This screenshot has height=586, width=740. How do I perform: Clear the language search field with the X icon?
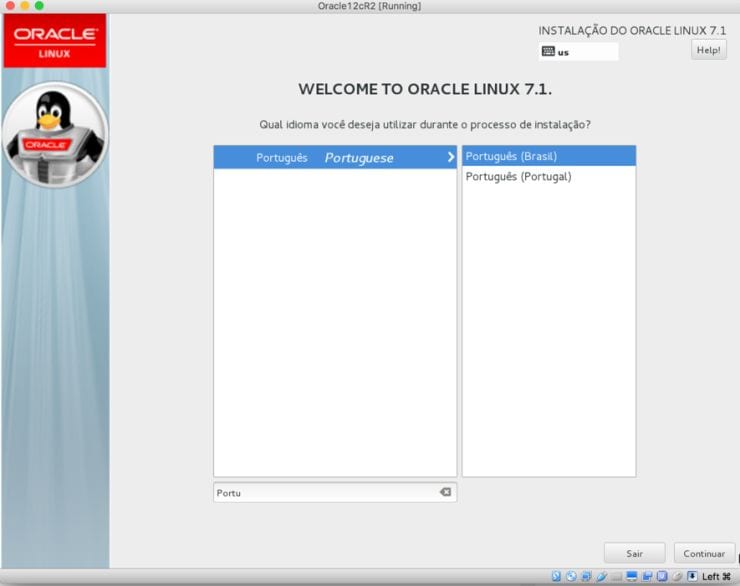(446, 492)
